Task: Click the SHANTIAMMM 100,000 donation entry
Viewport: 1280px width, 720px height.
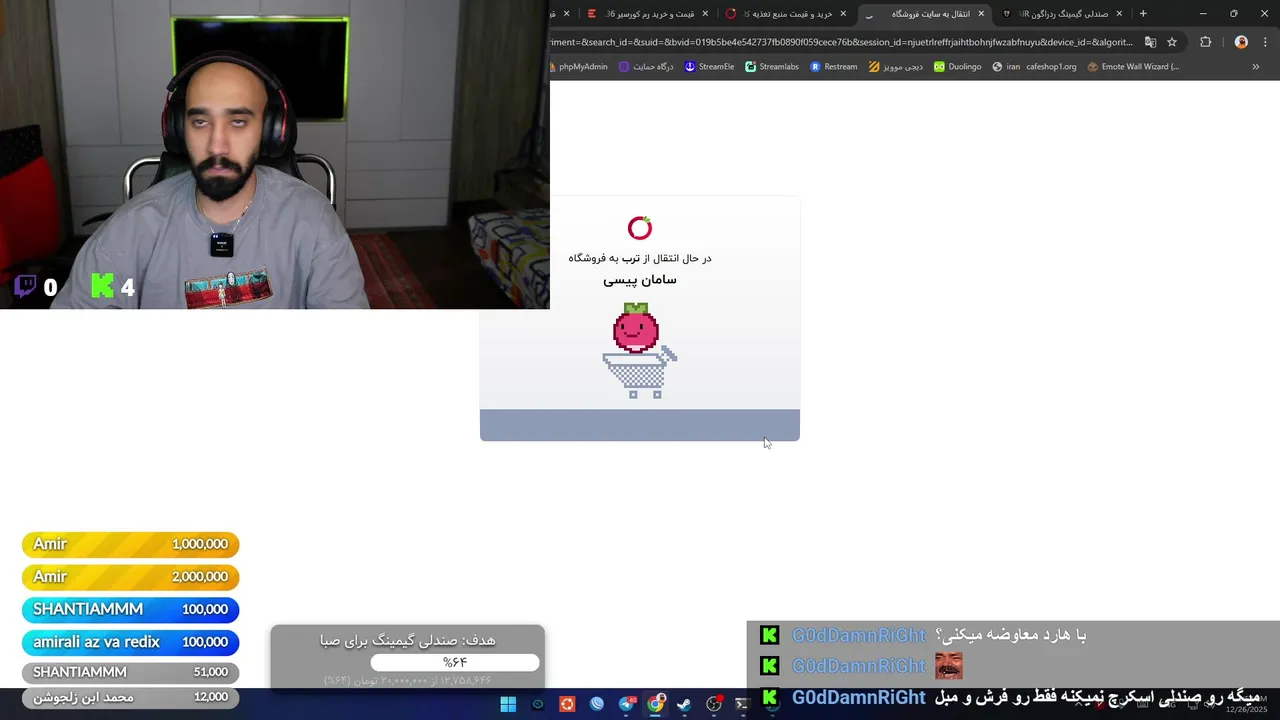Action: point(131,609)
